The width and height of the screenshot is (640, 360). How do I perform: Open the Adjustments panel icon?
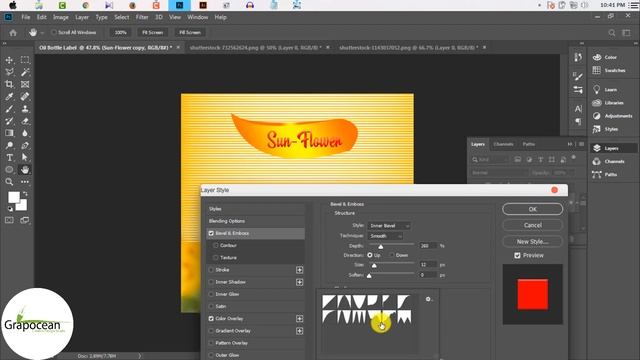point(597,116)
